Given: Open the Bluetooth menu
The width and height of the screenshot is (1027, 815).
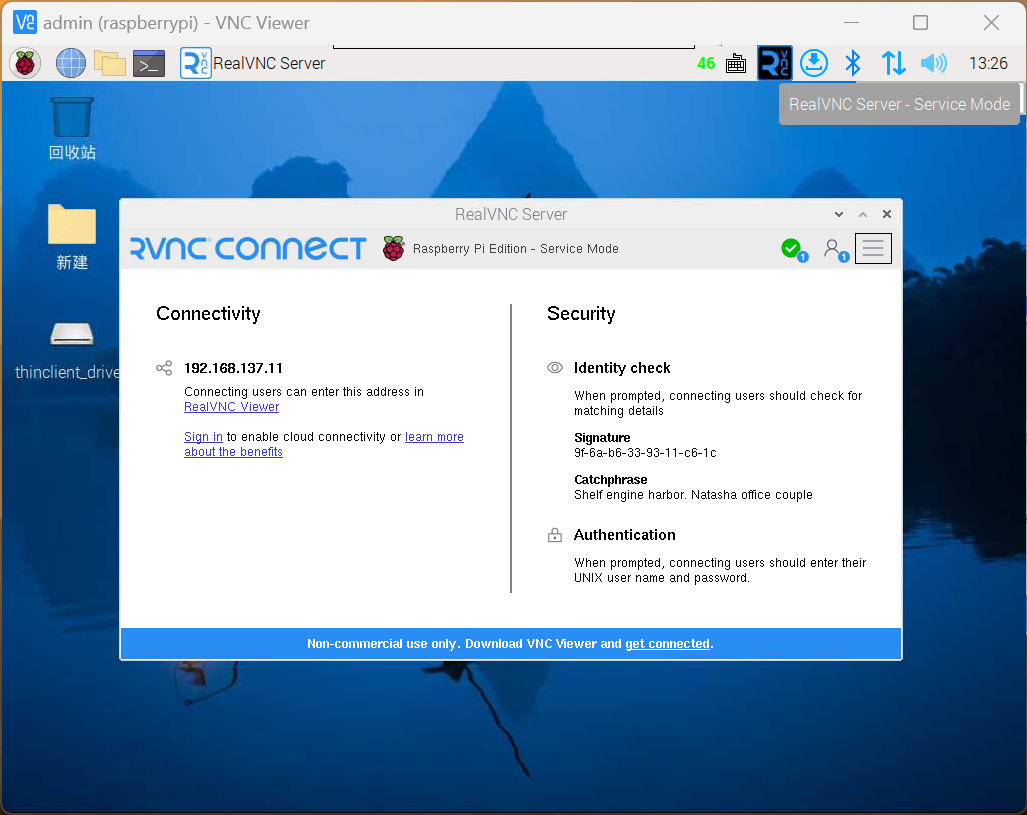Looking at the screenshot, I should click(853, 64).
